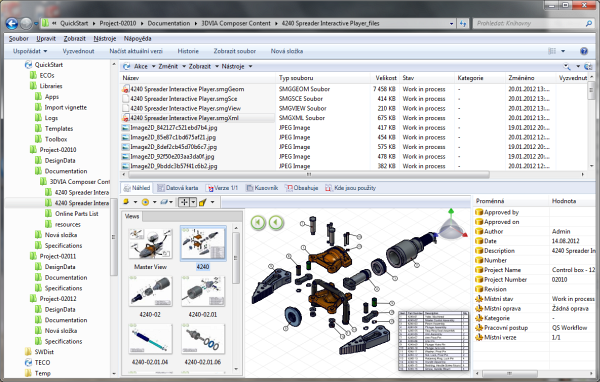Click Project-02010 in the address breadcrumb
Screen dimensions: 600x382
click(118, 23)
